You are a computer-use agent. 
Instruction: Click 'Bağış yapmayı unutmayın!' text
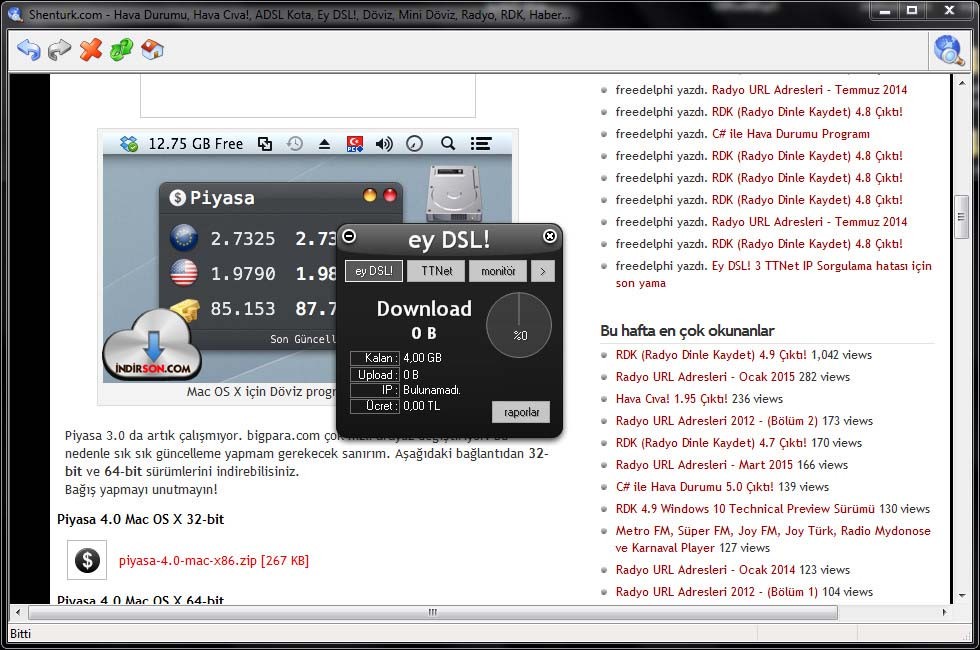click(x=141, y=489)
